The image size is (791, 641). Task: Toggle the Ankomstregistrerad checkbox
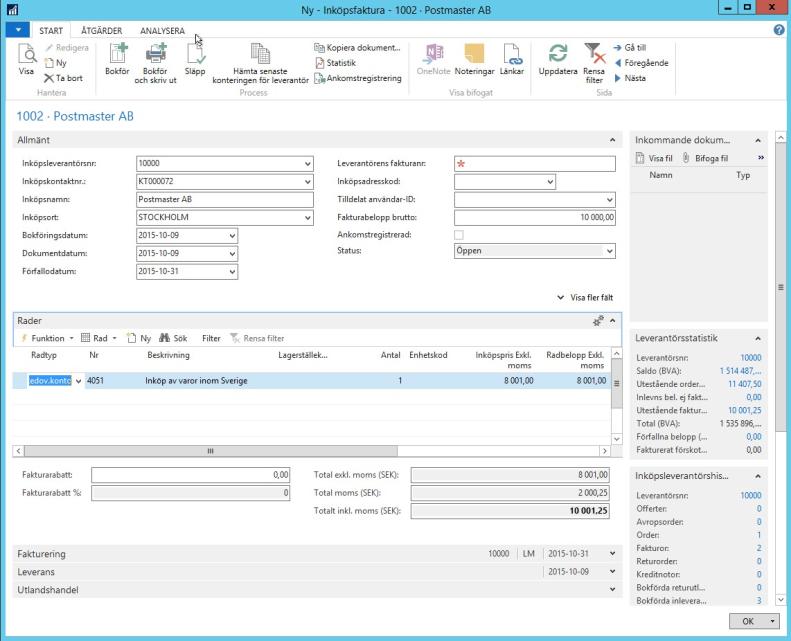[x=459, y=235]
